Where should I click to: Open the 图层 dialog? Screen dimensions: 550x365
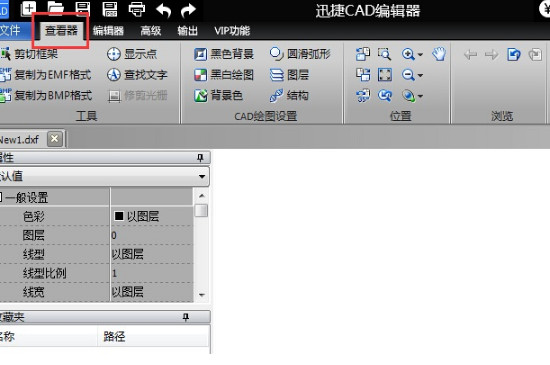(289, 75)
